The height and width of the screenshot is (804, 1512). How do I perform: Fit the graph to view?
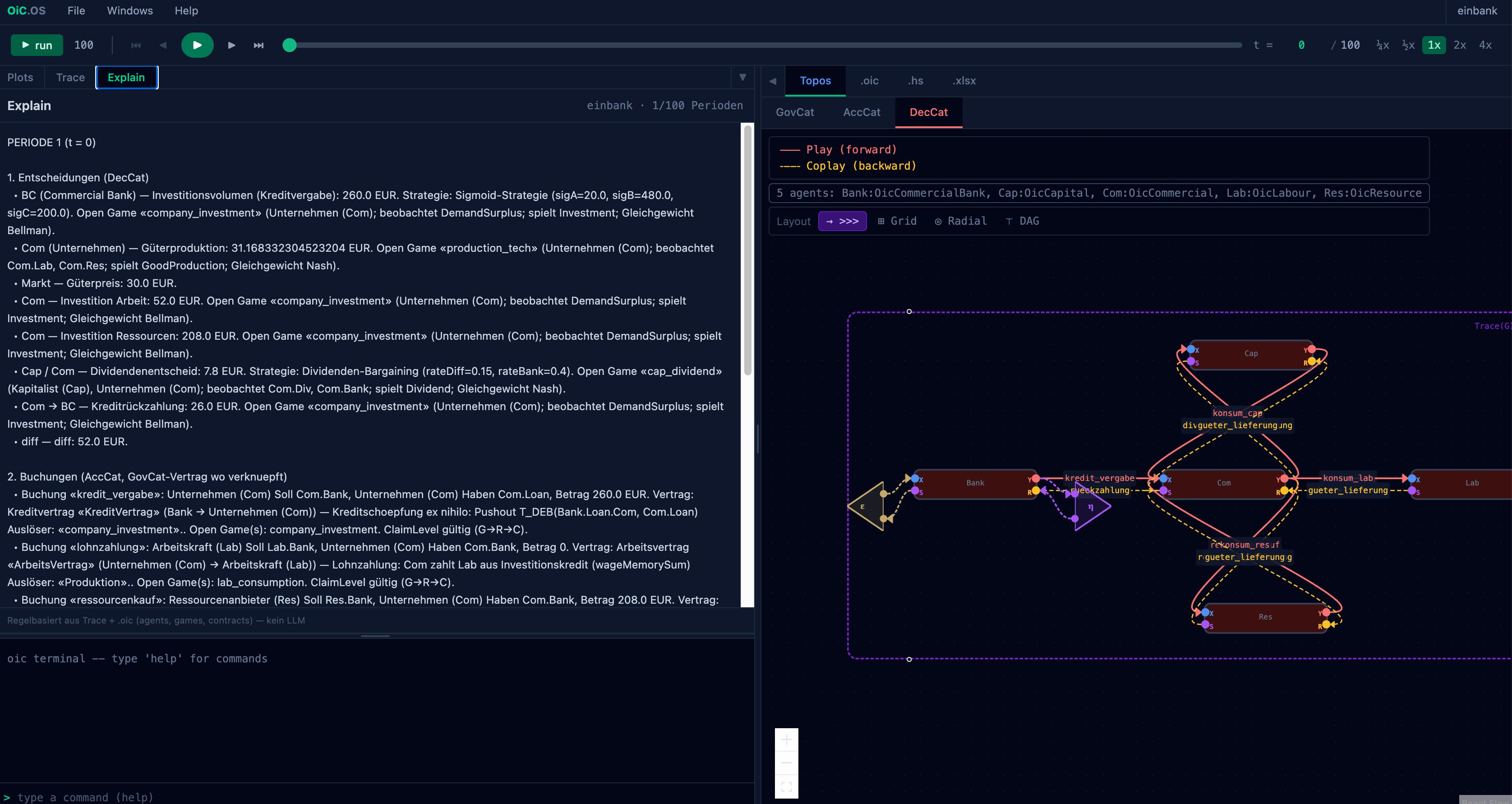[787, 786]
